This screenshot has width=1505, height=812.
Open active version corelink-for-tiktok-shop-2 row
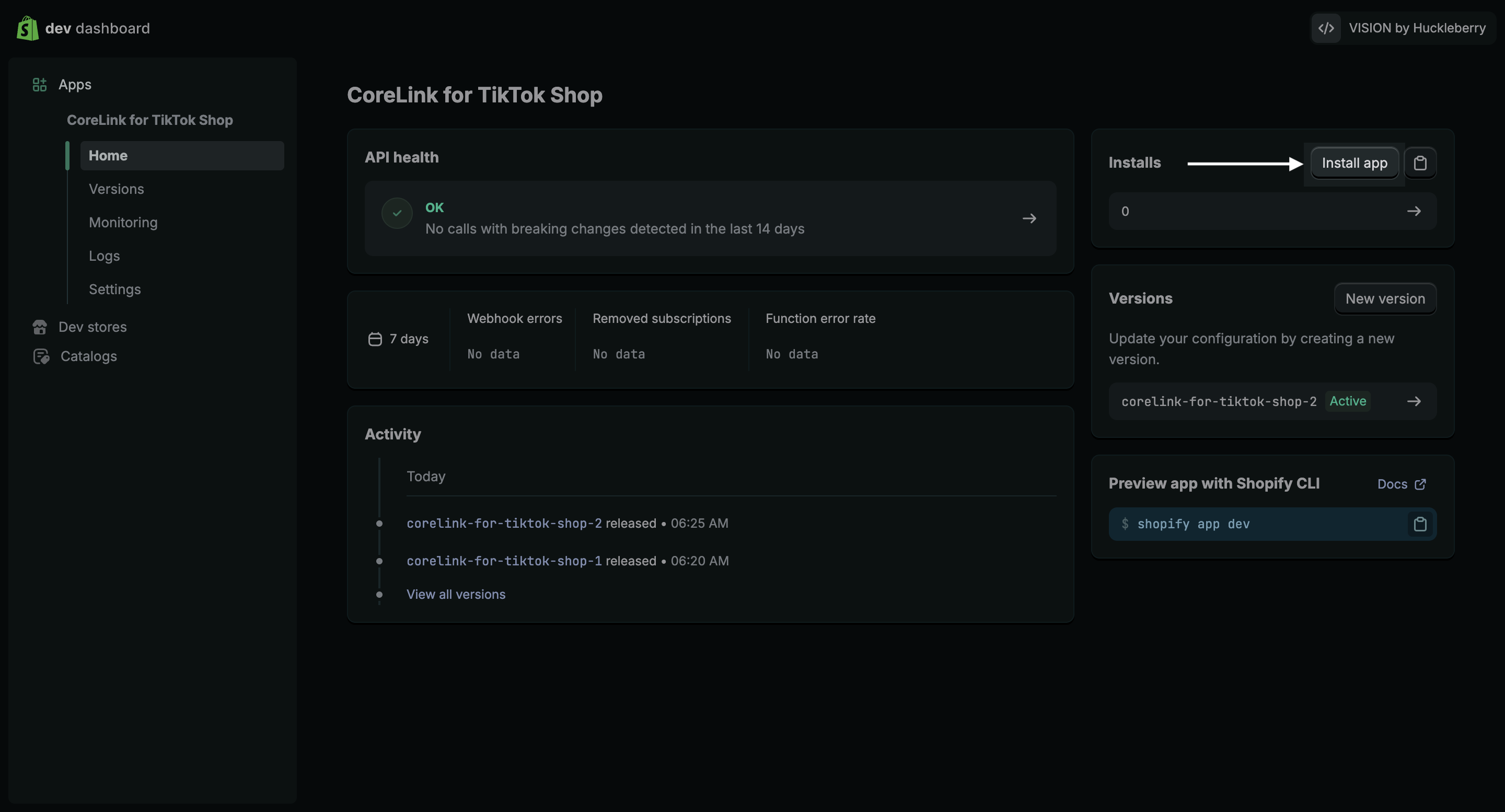click(1413, 401)
